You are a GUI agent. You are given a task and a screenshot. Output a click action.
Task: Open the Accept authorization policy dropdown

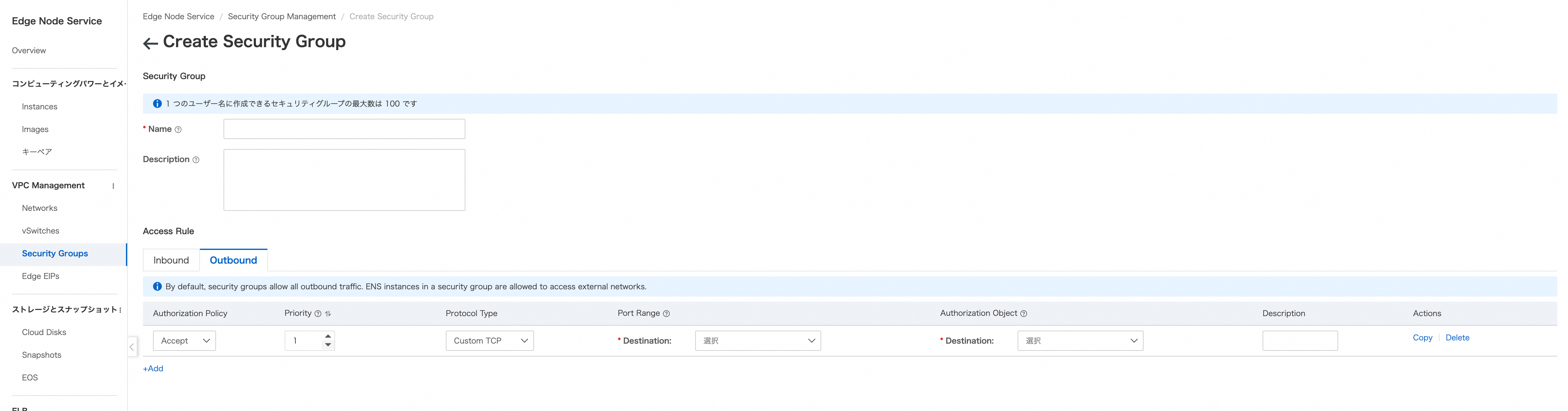click(x=184, y=340)
